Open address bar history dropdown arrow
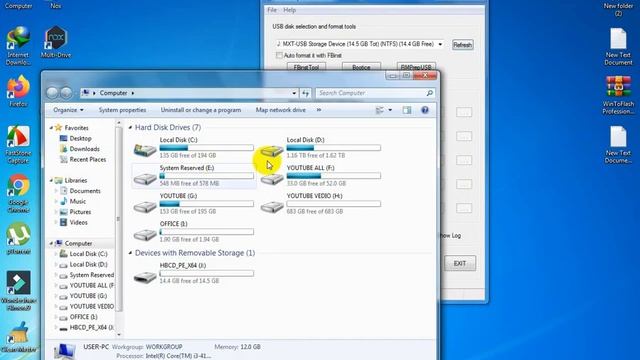The image size is (640, 360). 294,93
